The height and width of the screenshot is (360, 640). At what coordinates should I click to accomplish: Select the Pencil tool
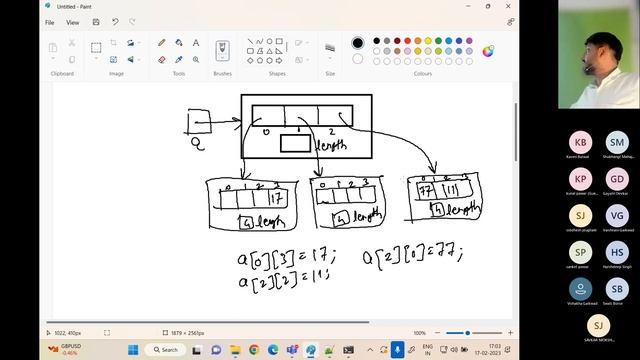(x=162, y=42)
